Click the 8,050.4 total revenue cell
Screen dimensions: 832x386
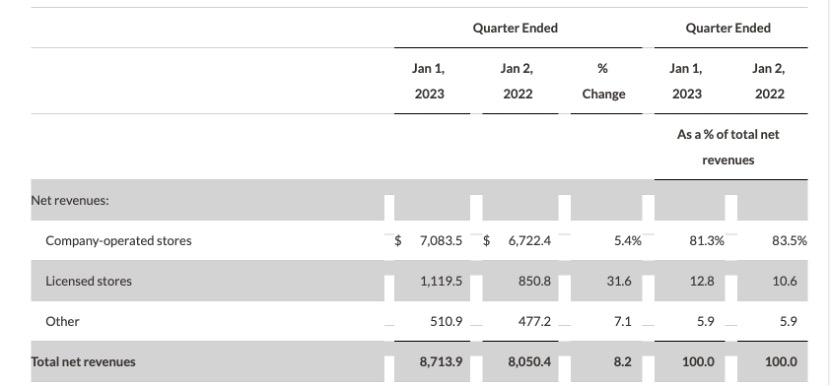[x=530, y=362]
